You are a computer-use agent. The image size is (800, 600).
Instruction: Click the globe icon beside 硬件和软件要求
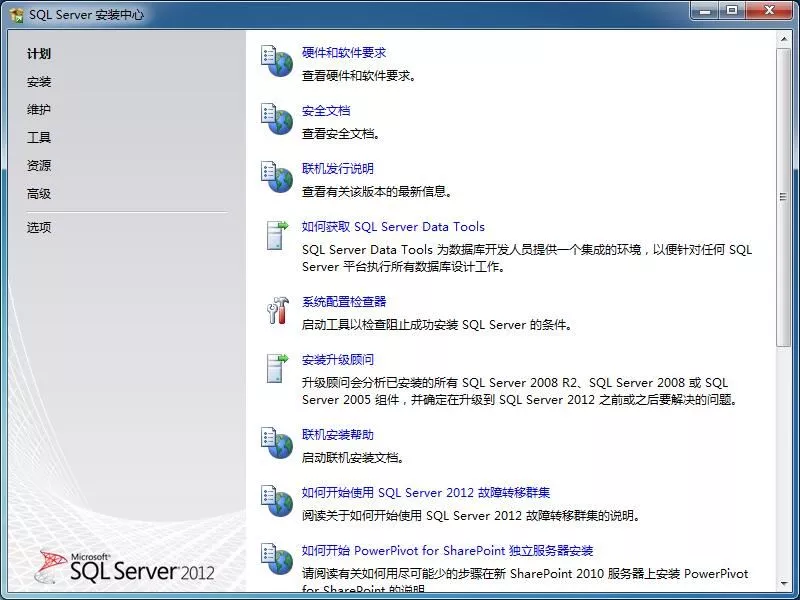coord(277,61)
